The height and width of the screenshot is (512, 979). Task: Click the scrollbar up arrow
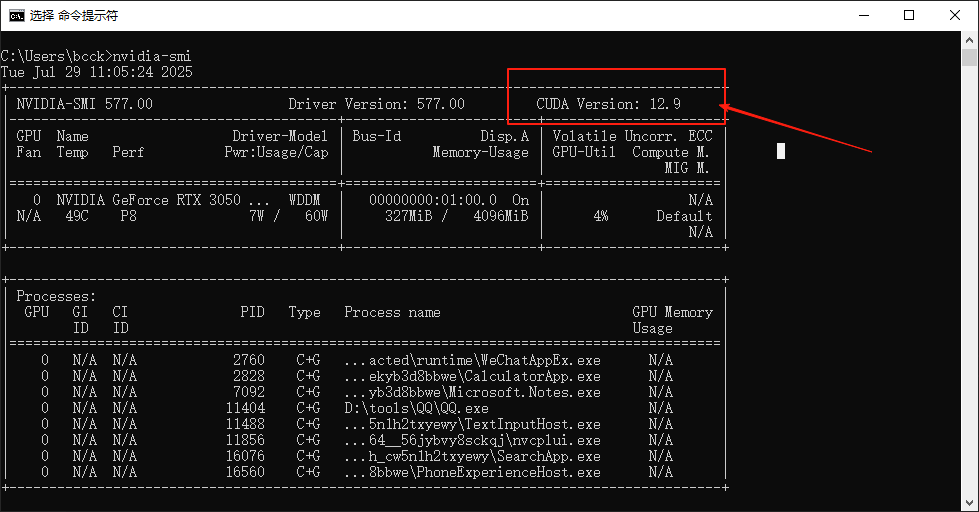pos(970,39)
